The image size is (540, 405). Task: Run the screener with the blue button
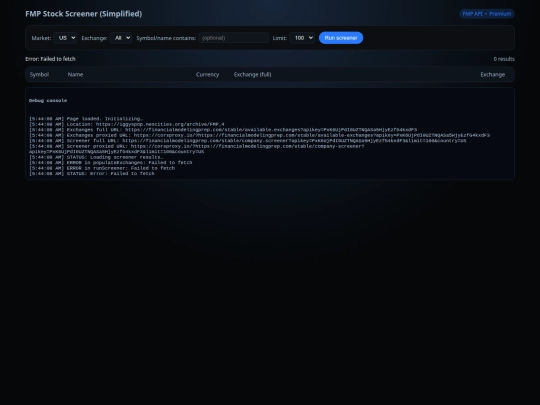(341, 38)
